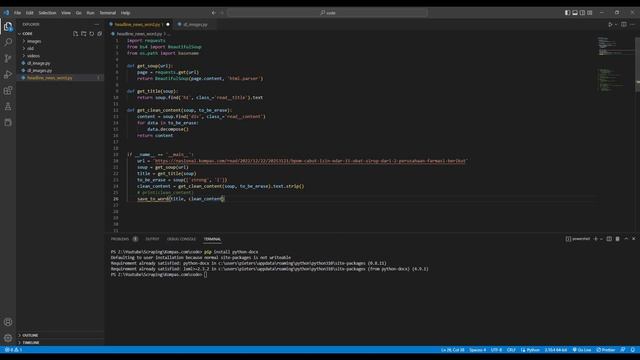Toggle primary side bar layout icon
The height and width of the screenshot is (360, 640).
(x=567, y=13)
